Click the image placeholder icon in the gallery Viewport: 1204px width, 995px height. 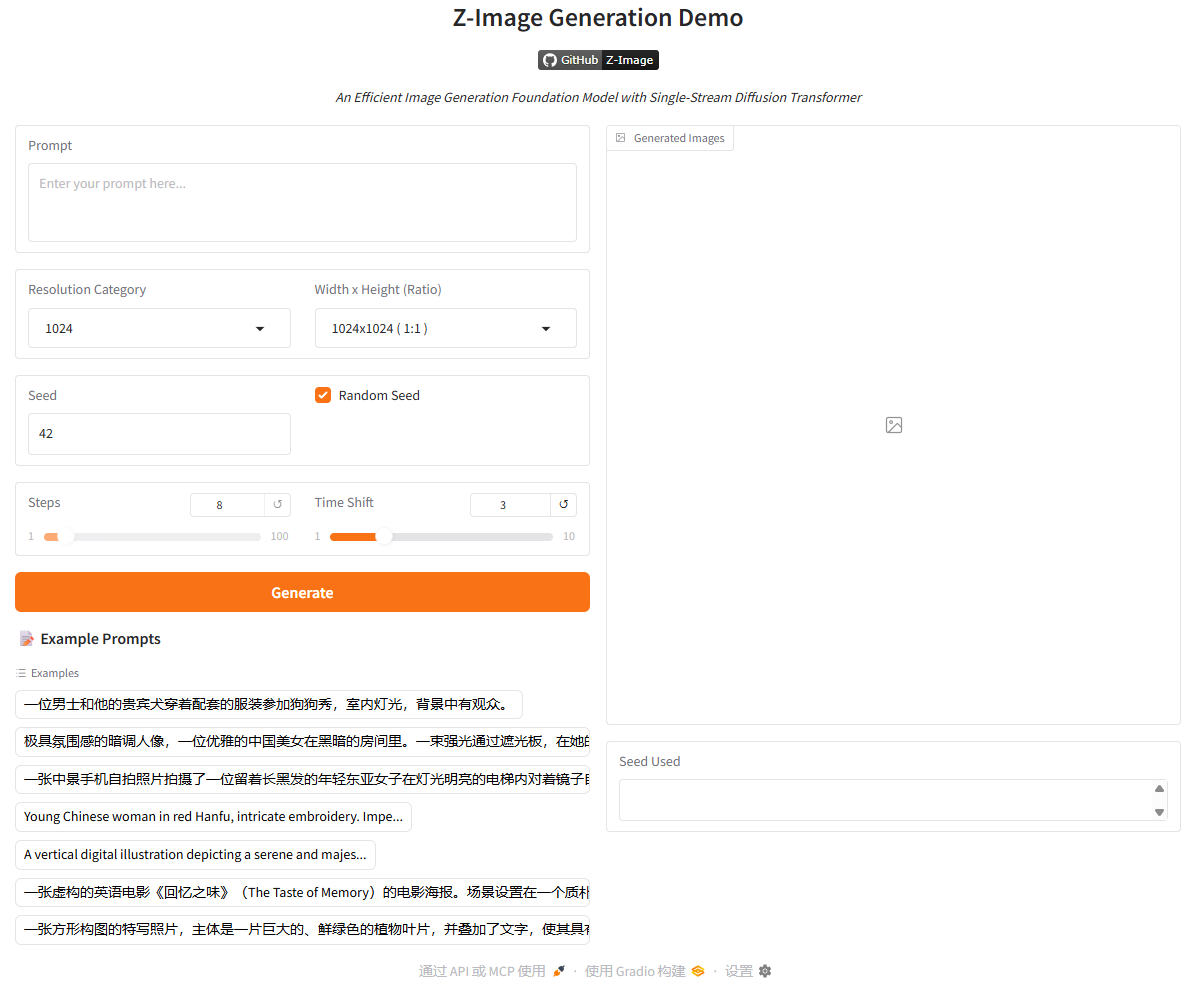pos(893,425)
